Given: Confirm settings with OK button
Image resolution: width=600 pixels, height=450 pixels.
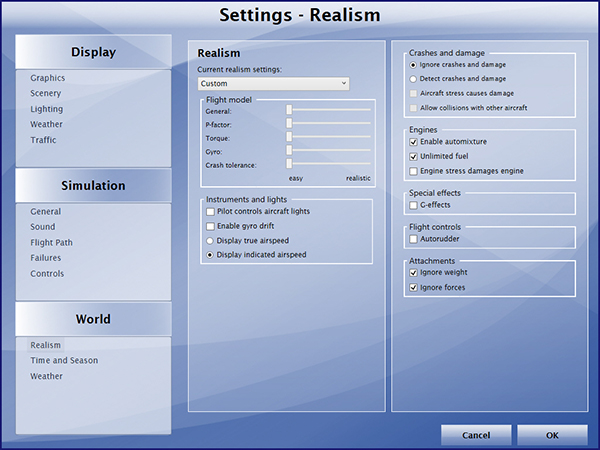Looking at the screenshot, I should pos(552,435).
